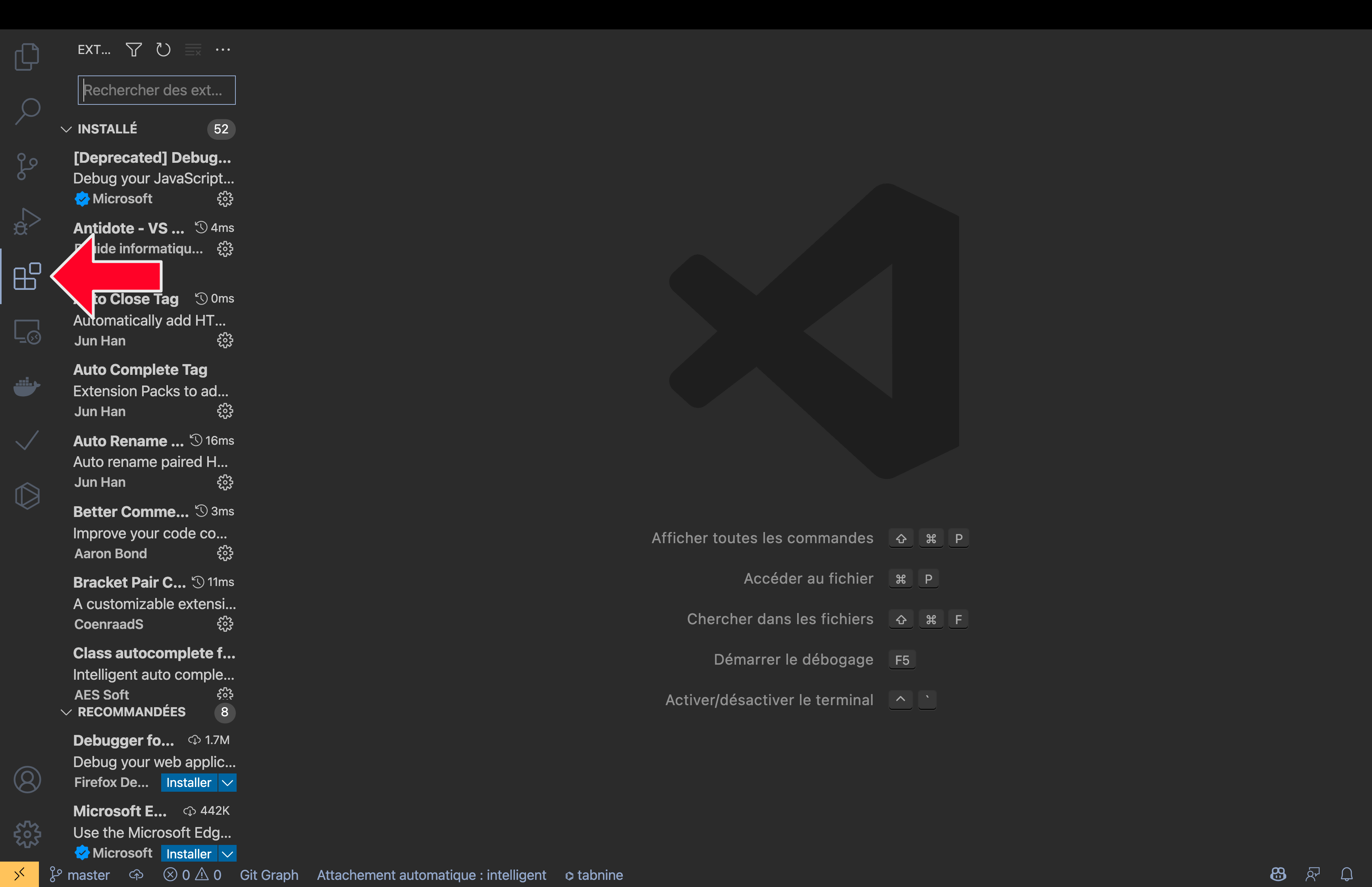Select the Auto Complete Tag extension
1372x887 pixels.
pos(148,391)
